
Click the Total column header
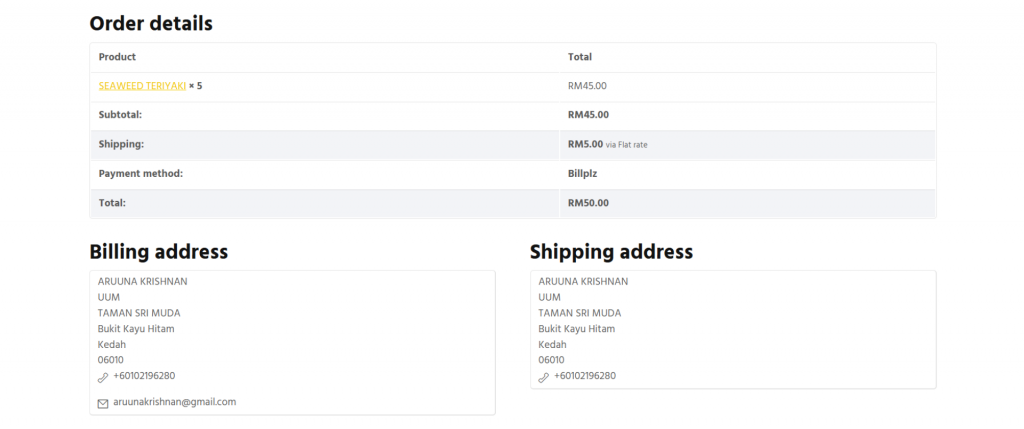[x=580, y=57]
